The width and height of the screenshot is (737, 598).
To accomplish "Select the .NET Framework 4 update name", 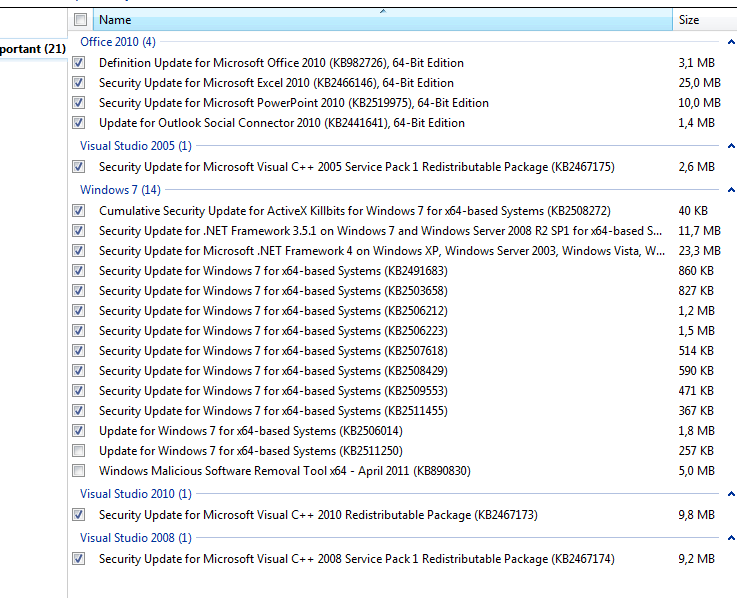I will 382,251.
